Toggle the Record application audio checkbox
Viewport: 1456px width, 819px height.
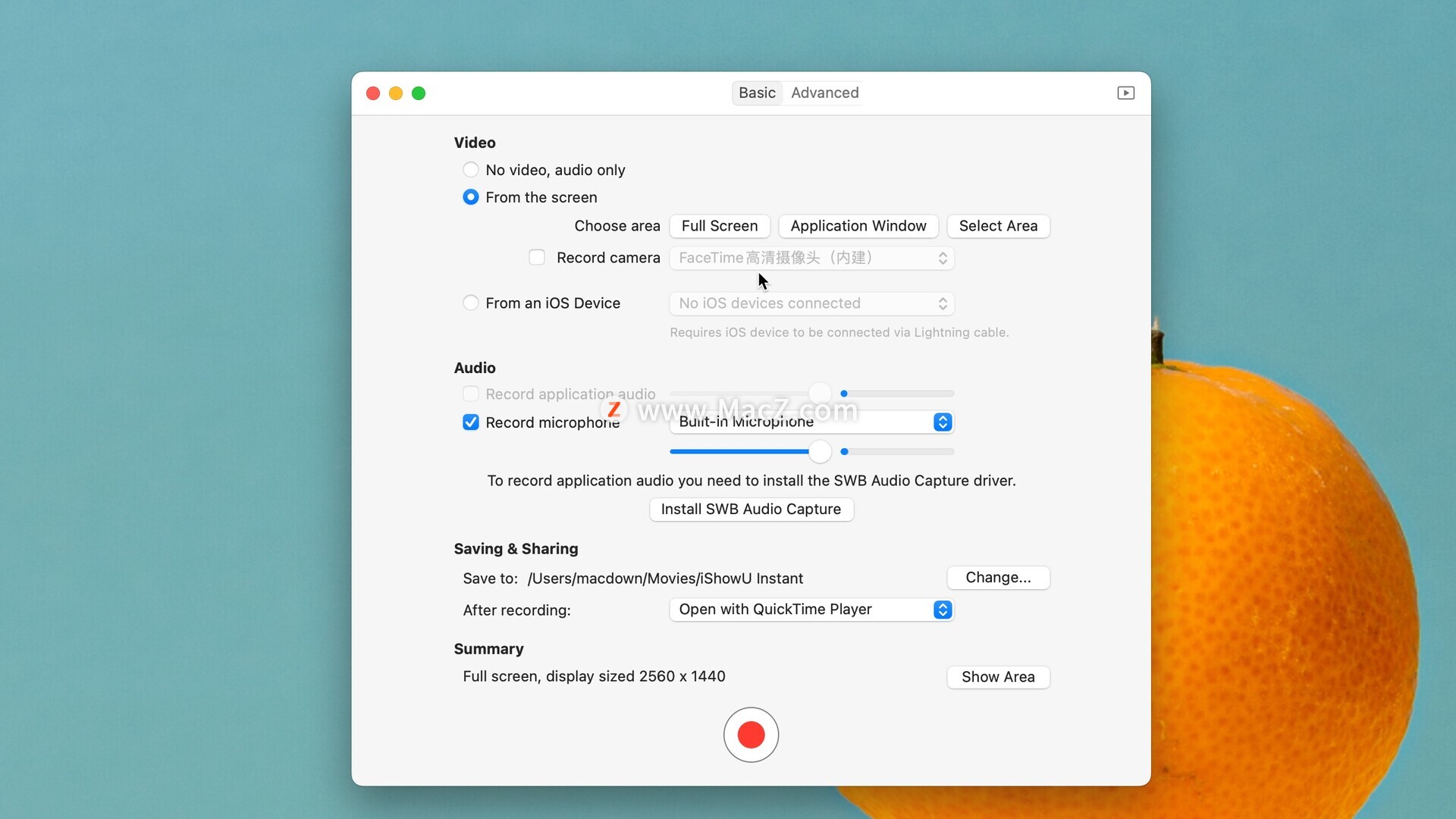(471, 394)
